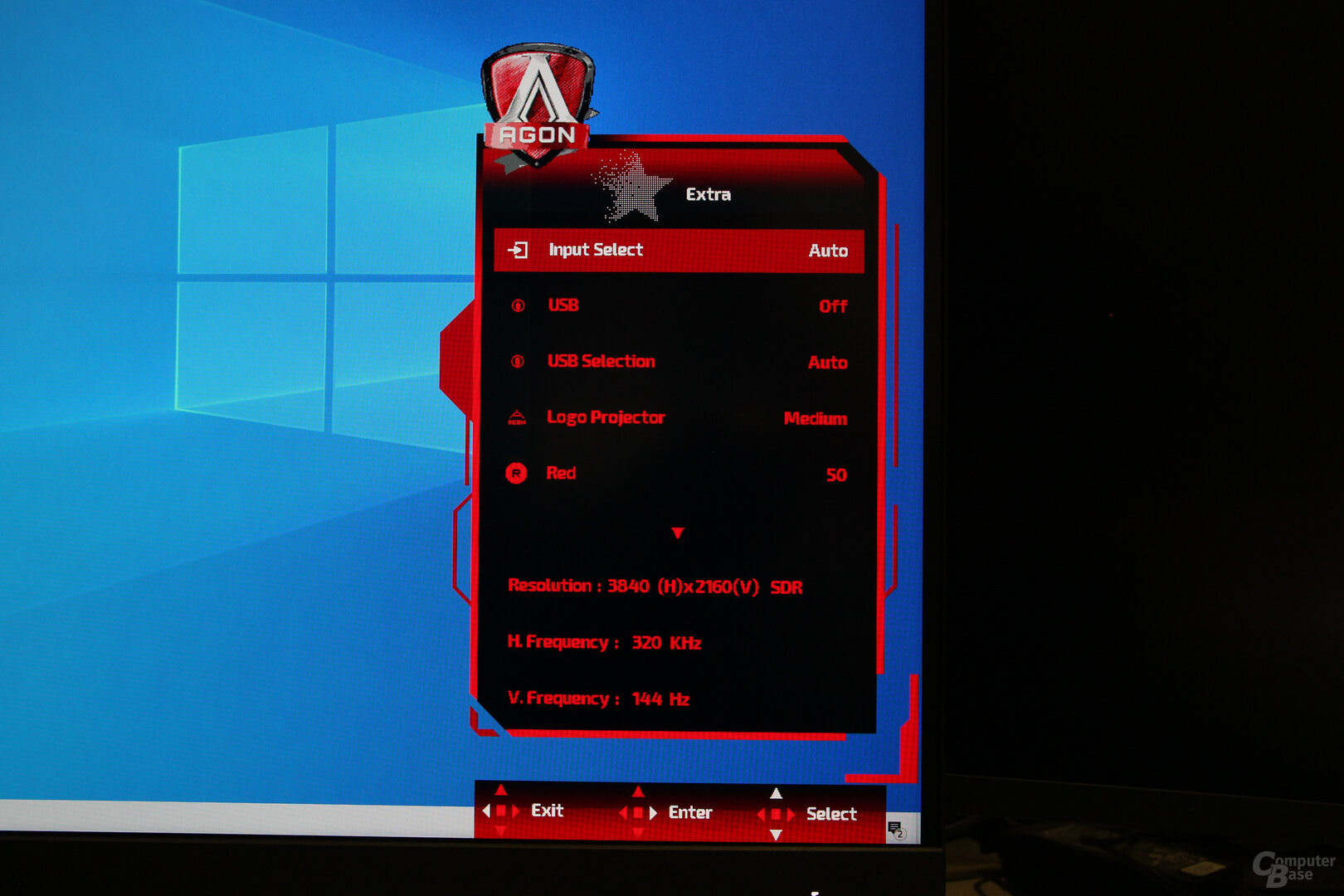Click the USB Selection row icon

517,361
